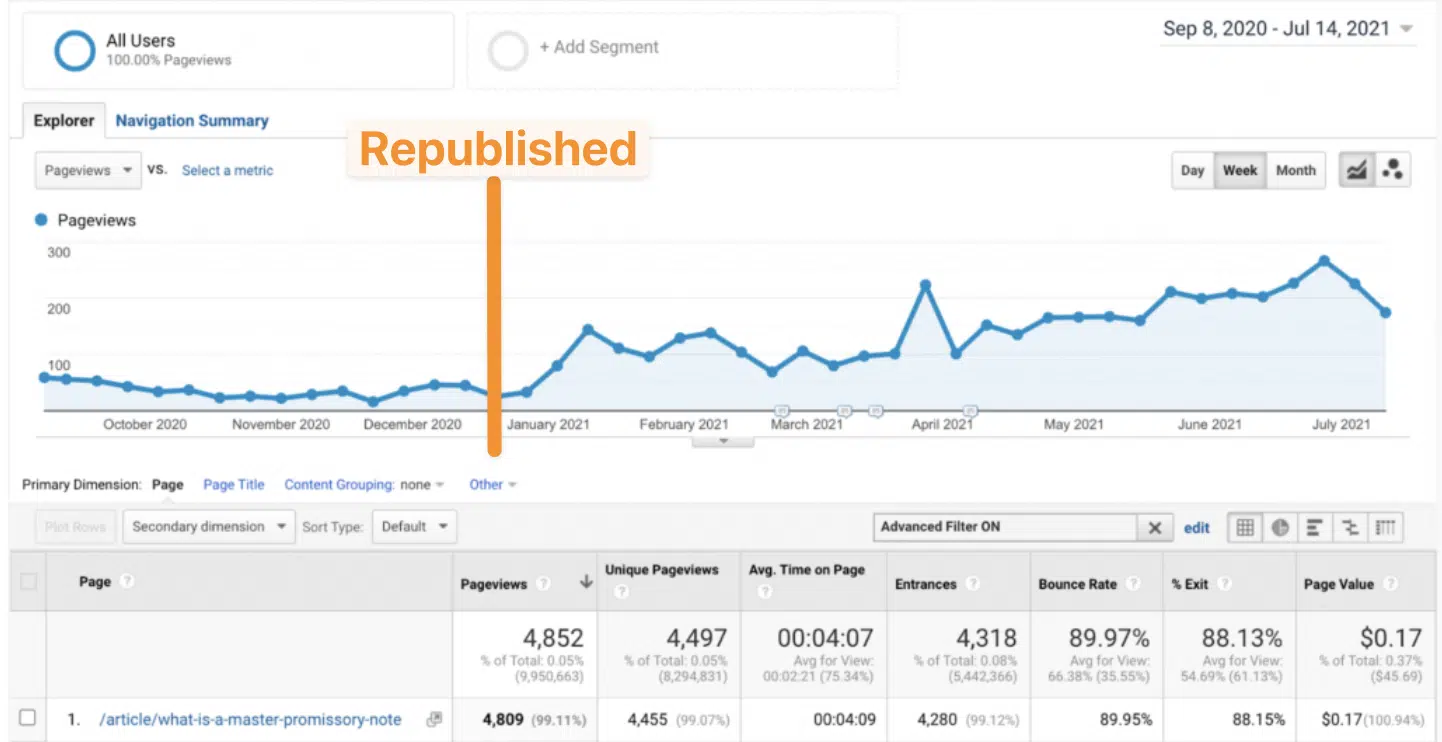Sort by Bounce Rate column header
The height and width of the screenshot is (742, 1442).
coord(1077,584)
